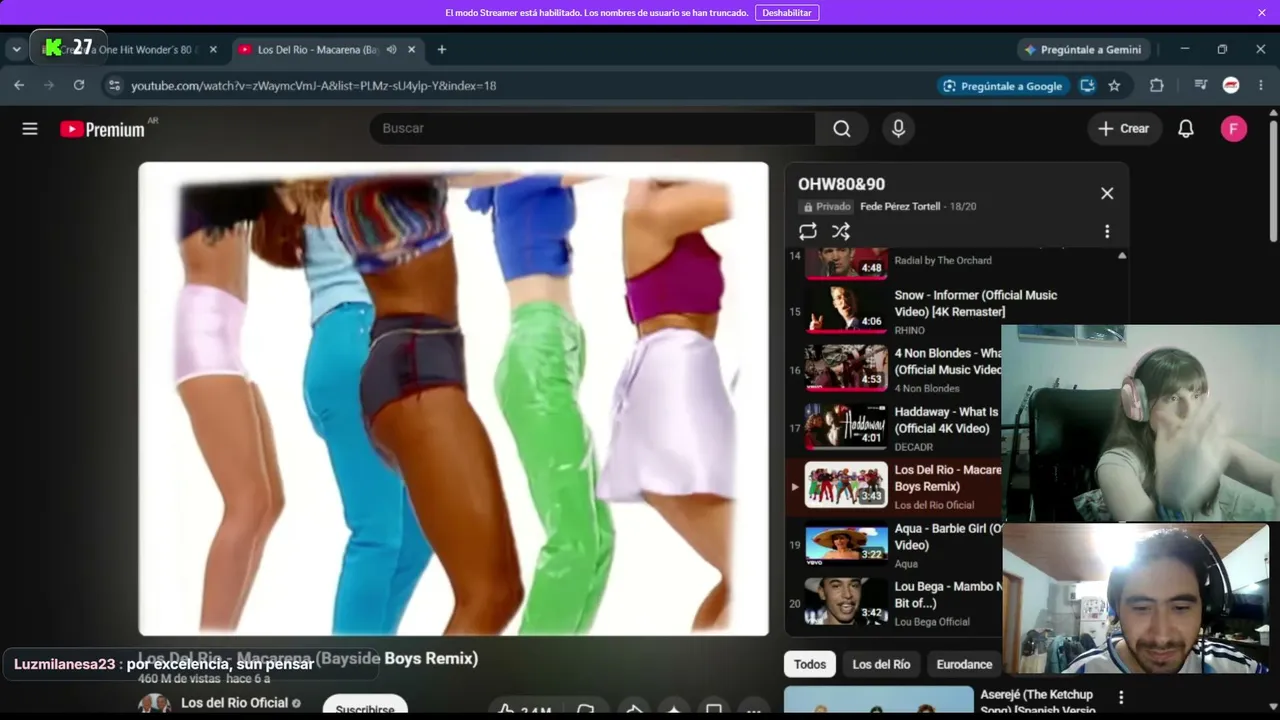Open the Chrome profile avatar
Screen dimensions: 1280x720
pyautogui.click(x=1231, y=85)
